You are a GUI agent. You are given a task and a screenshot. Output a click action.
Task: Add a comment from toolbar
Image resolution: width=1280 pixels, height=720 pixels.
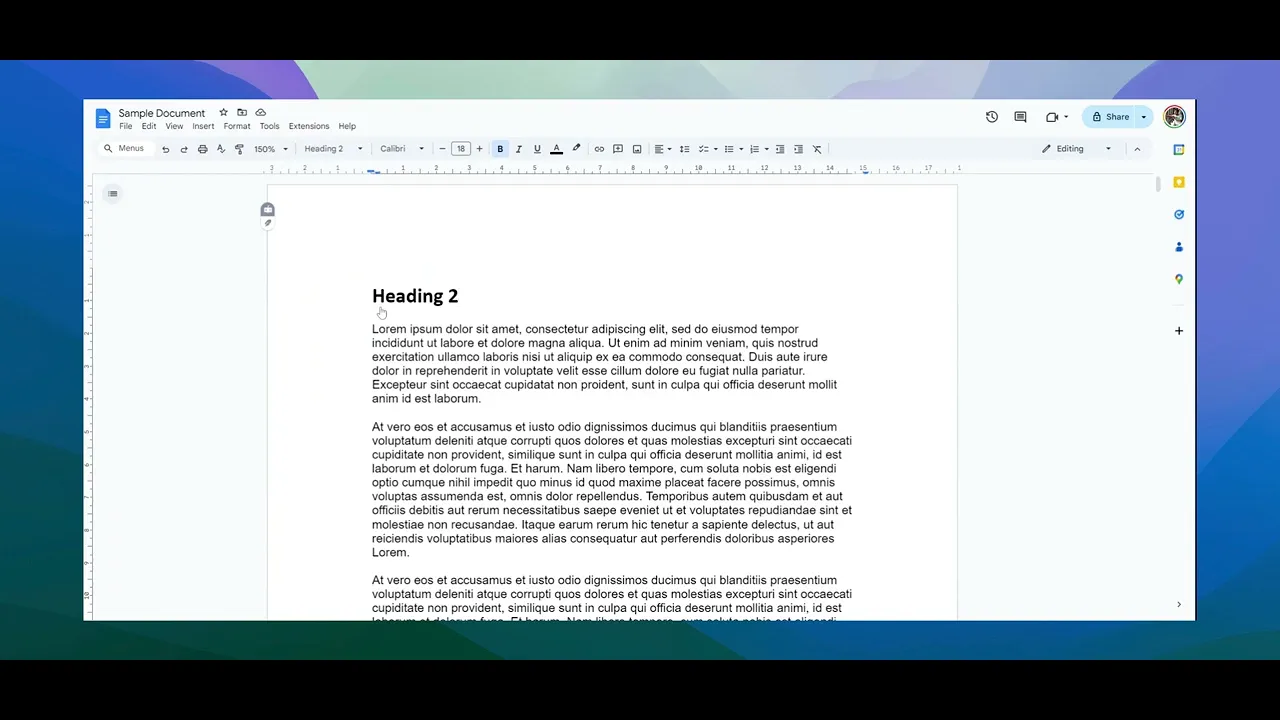click(x=618, y=149)
